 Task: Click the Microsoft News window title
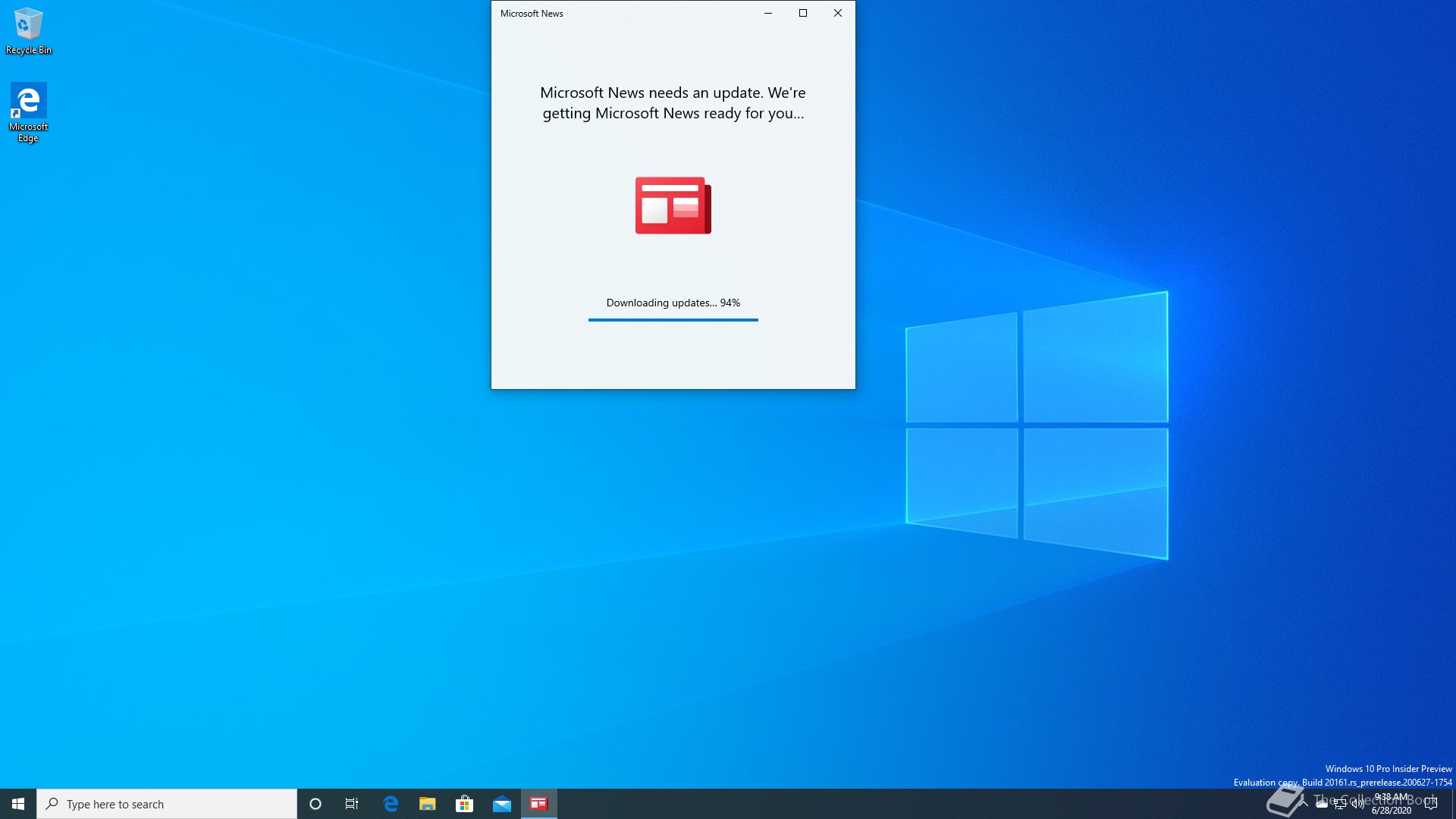click(x=532, y=13)
